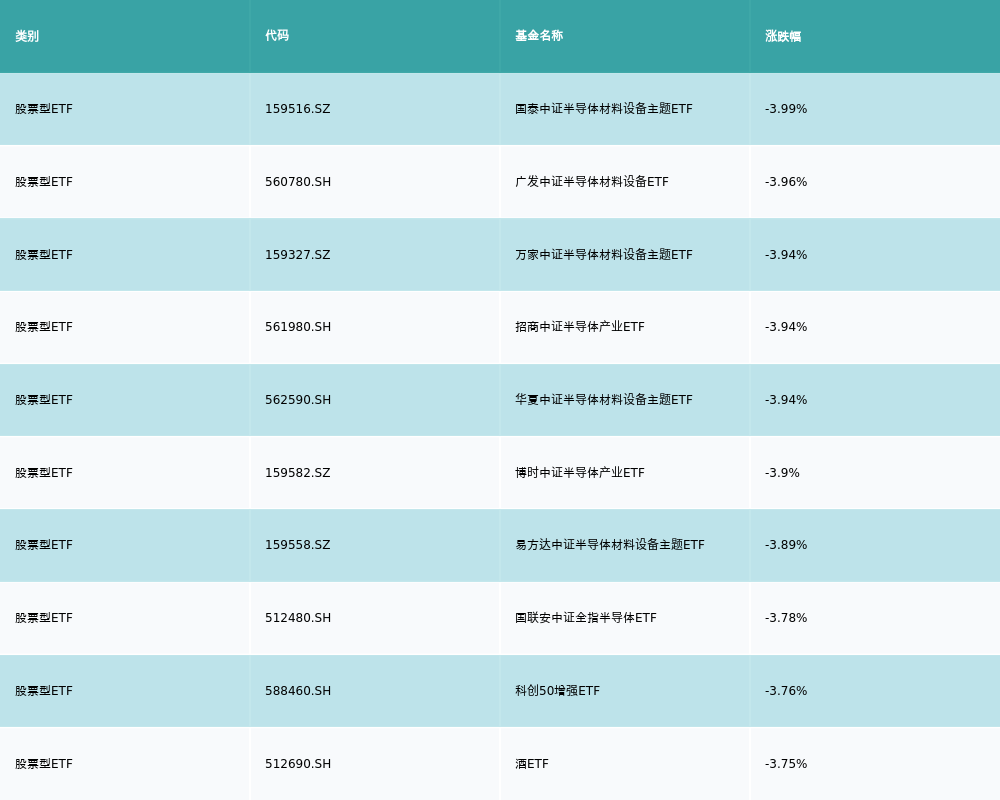
Task: Click fund name 国联安中证全指半导体ETF
Action: [x=585, y=618]
